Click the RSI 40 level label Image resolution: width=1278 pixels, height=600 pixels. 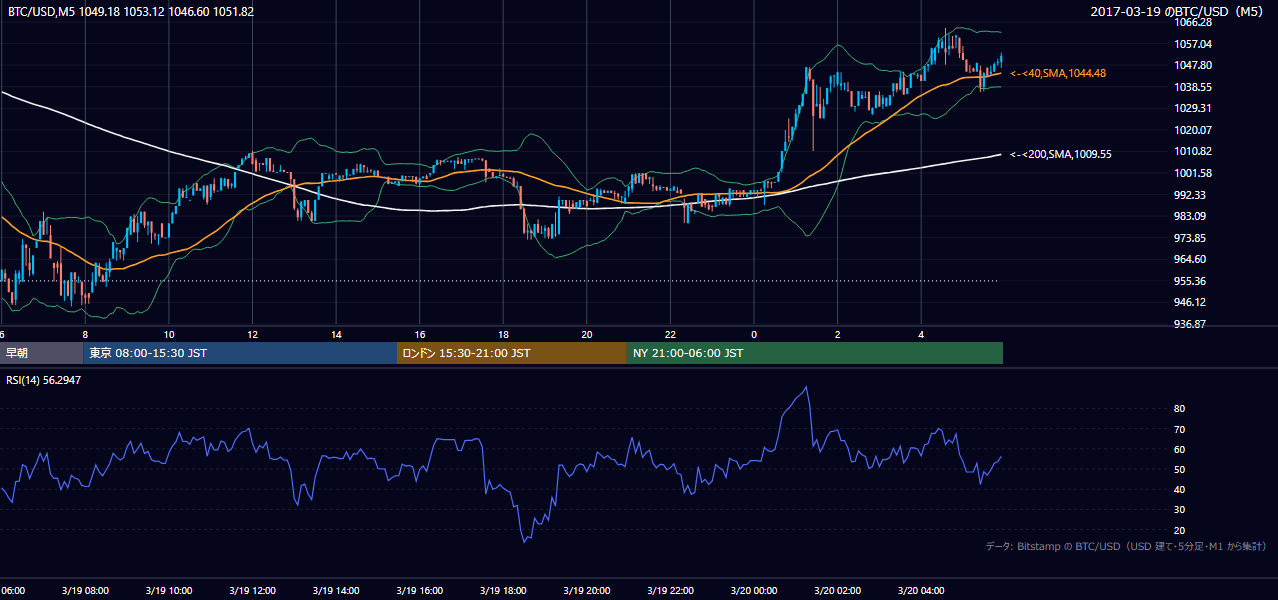(x=1180, y=489)
